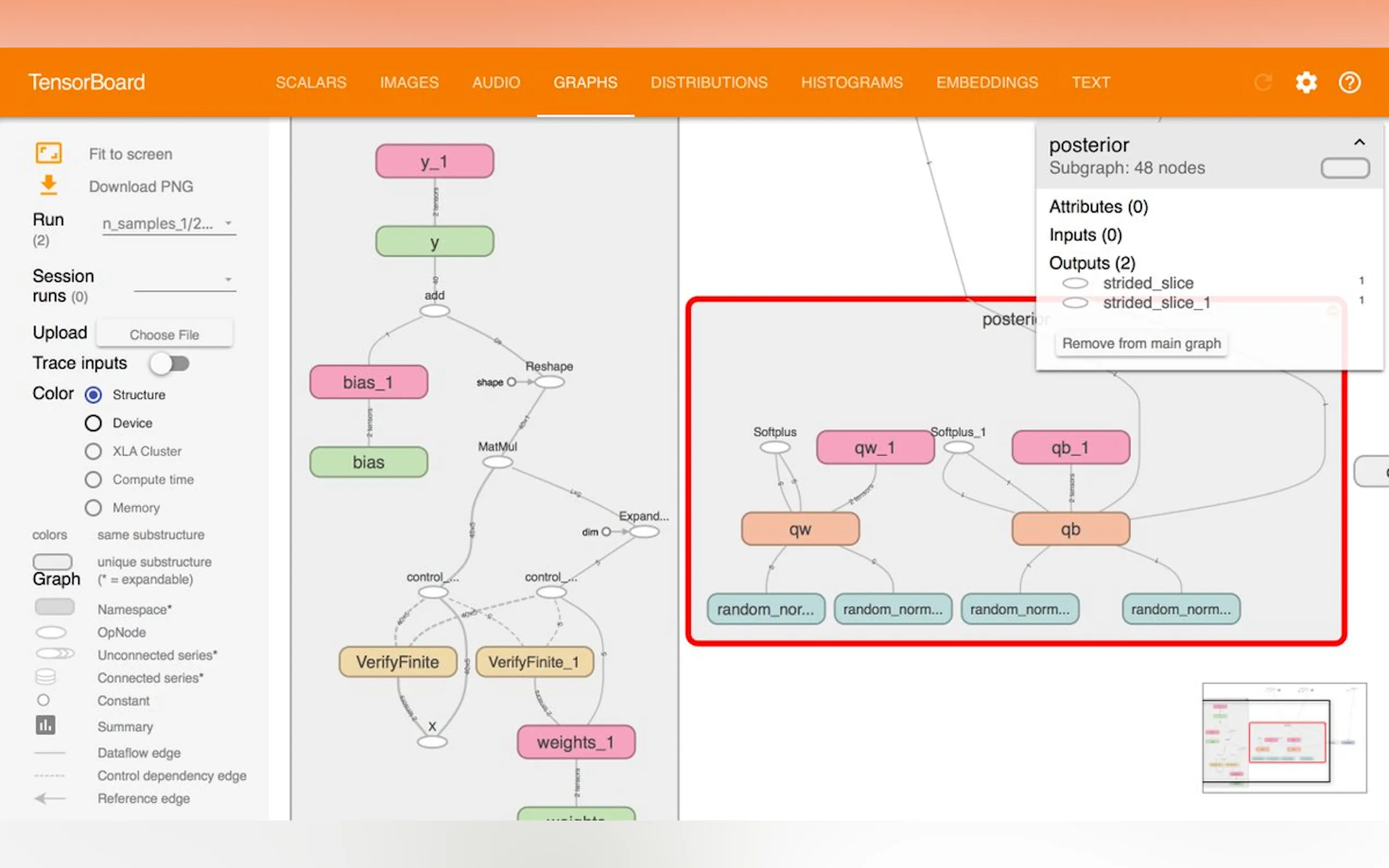Viewport: 1389px width, 868px height.
Task: Choose Compute time color option
Action: click(93, 479)
